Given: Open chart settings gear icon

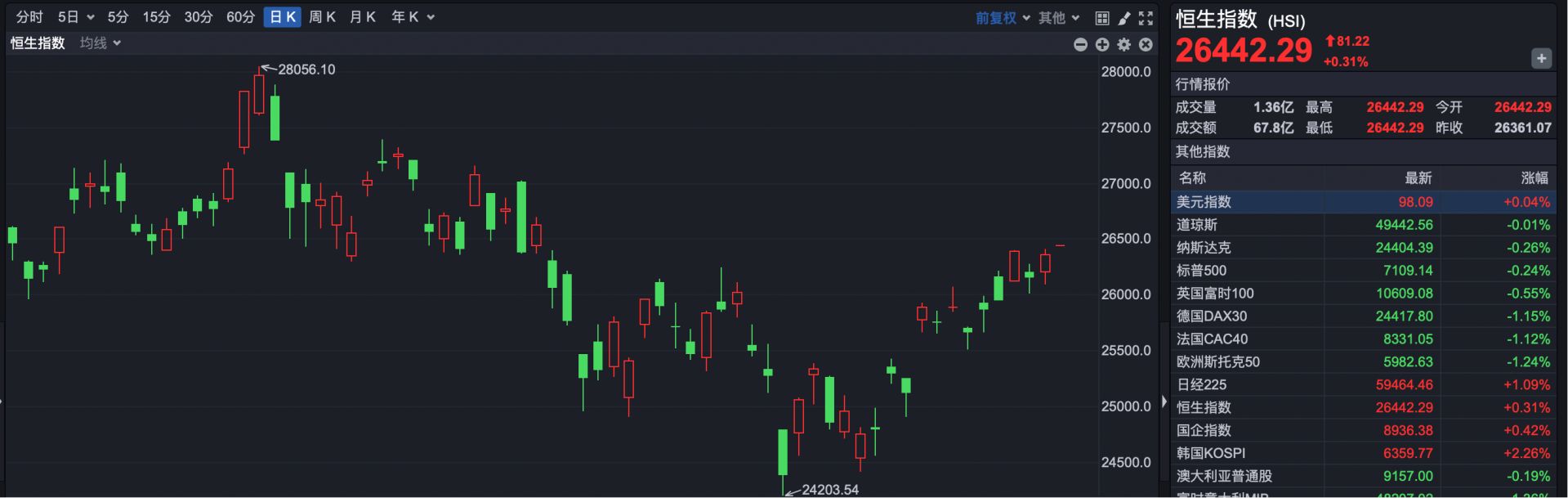Looking at the screenshot, I should (1124, 44).
